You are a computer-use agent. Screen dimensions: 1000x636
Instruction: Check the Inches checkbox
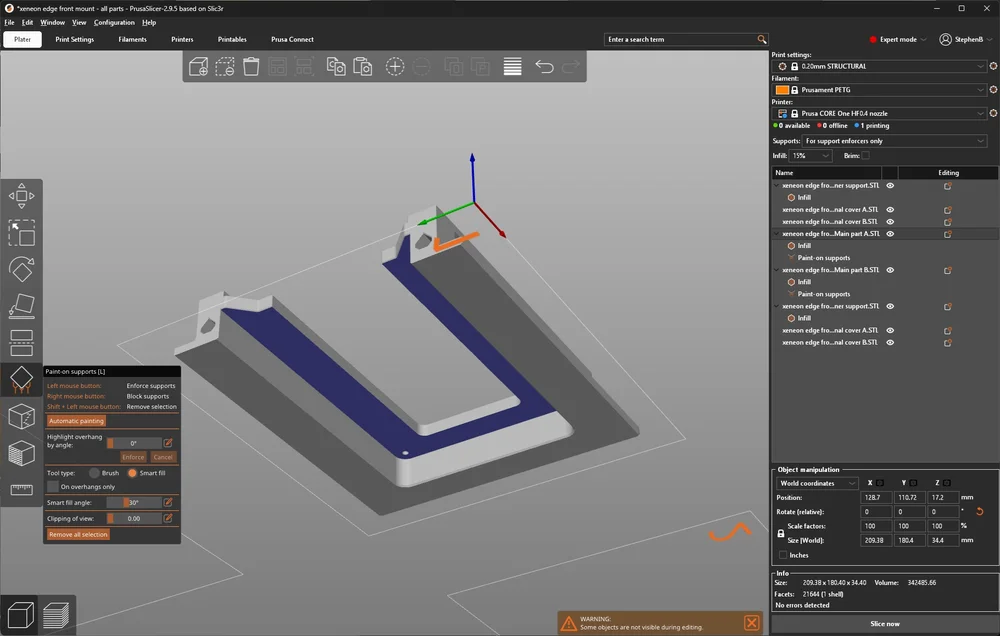pos(783,555)
